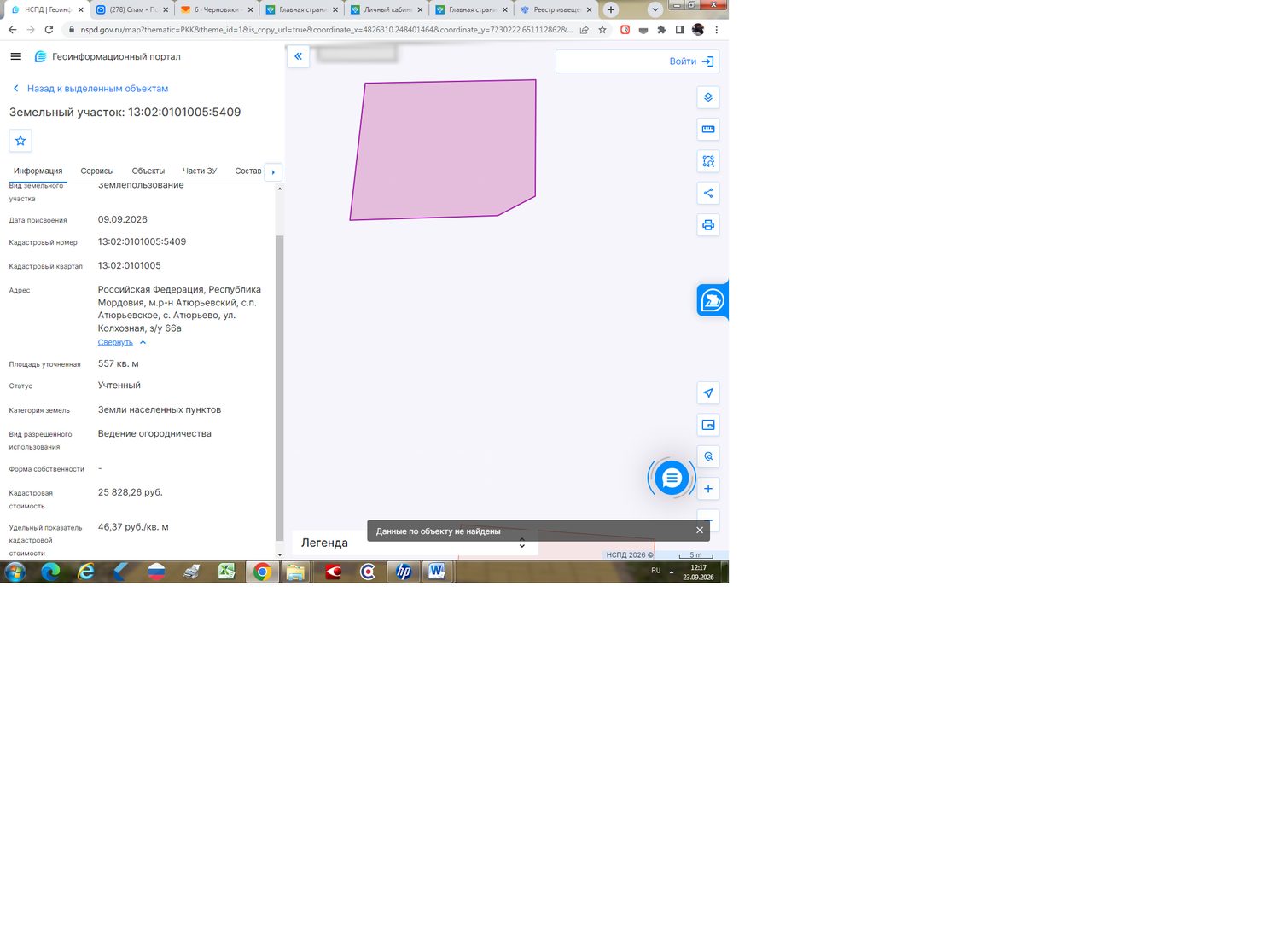Reload the page in the browser toolbar
Image resolution: width=1280 pixels, height=952 pixels.
pyautogui.click(x=49, y=30)
